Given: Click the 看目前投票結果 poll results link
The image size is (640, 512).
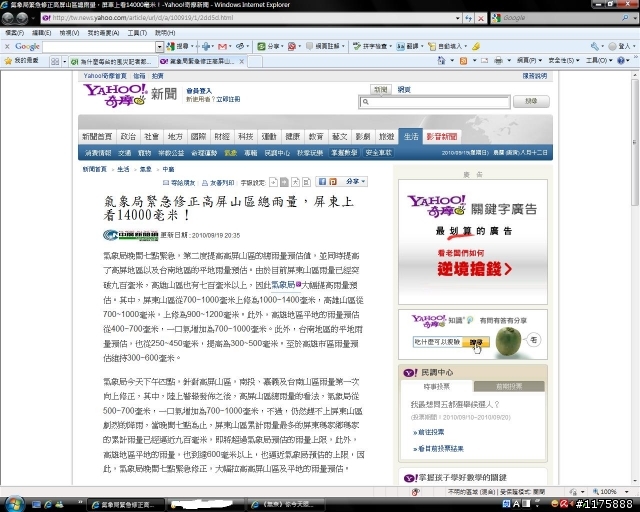Looking at the screenshot, I should coord(439,449).
